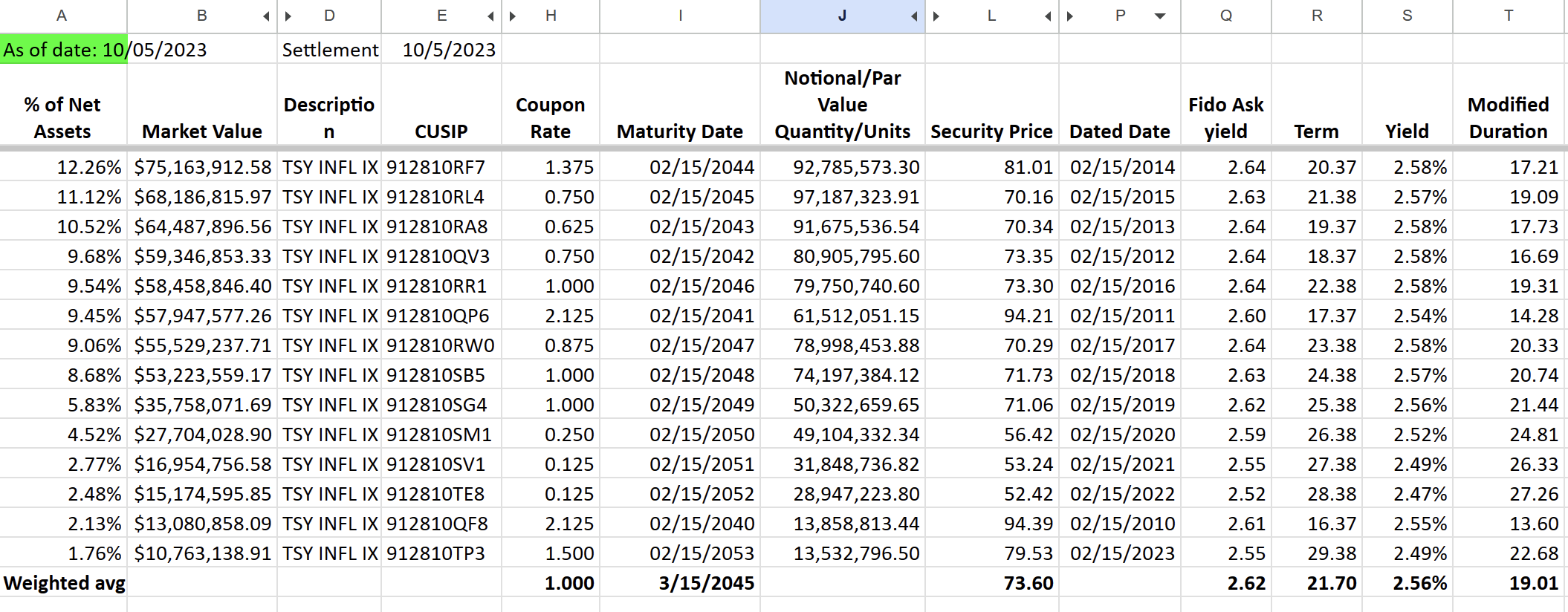Select the column T header

pyautogui.click(x=1509, y=16)
